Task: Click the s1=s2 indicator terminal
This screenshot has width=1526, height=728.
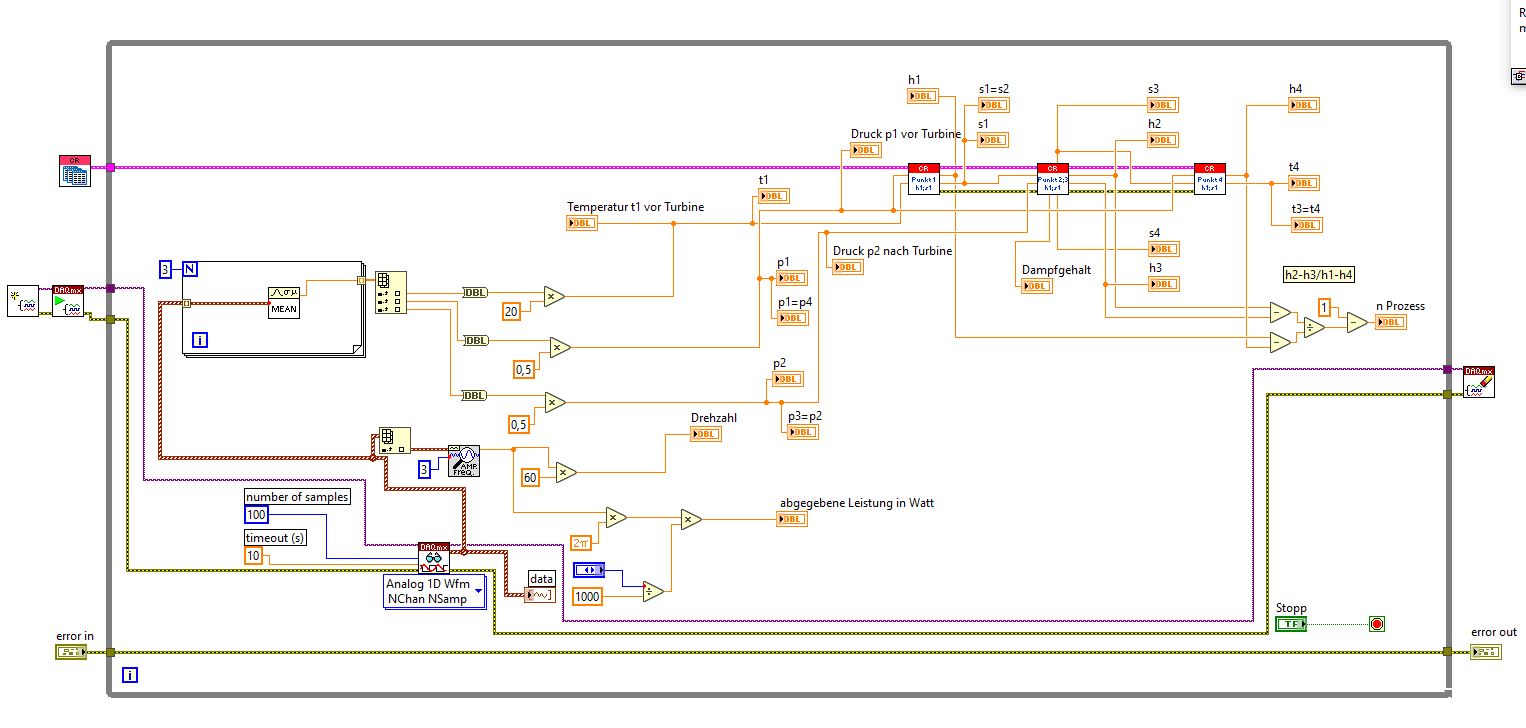Action: coord(994,105)
